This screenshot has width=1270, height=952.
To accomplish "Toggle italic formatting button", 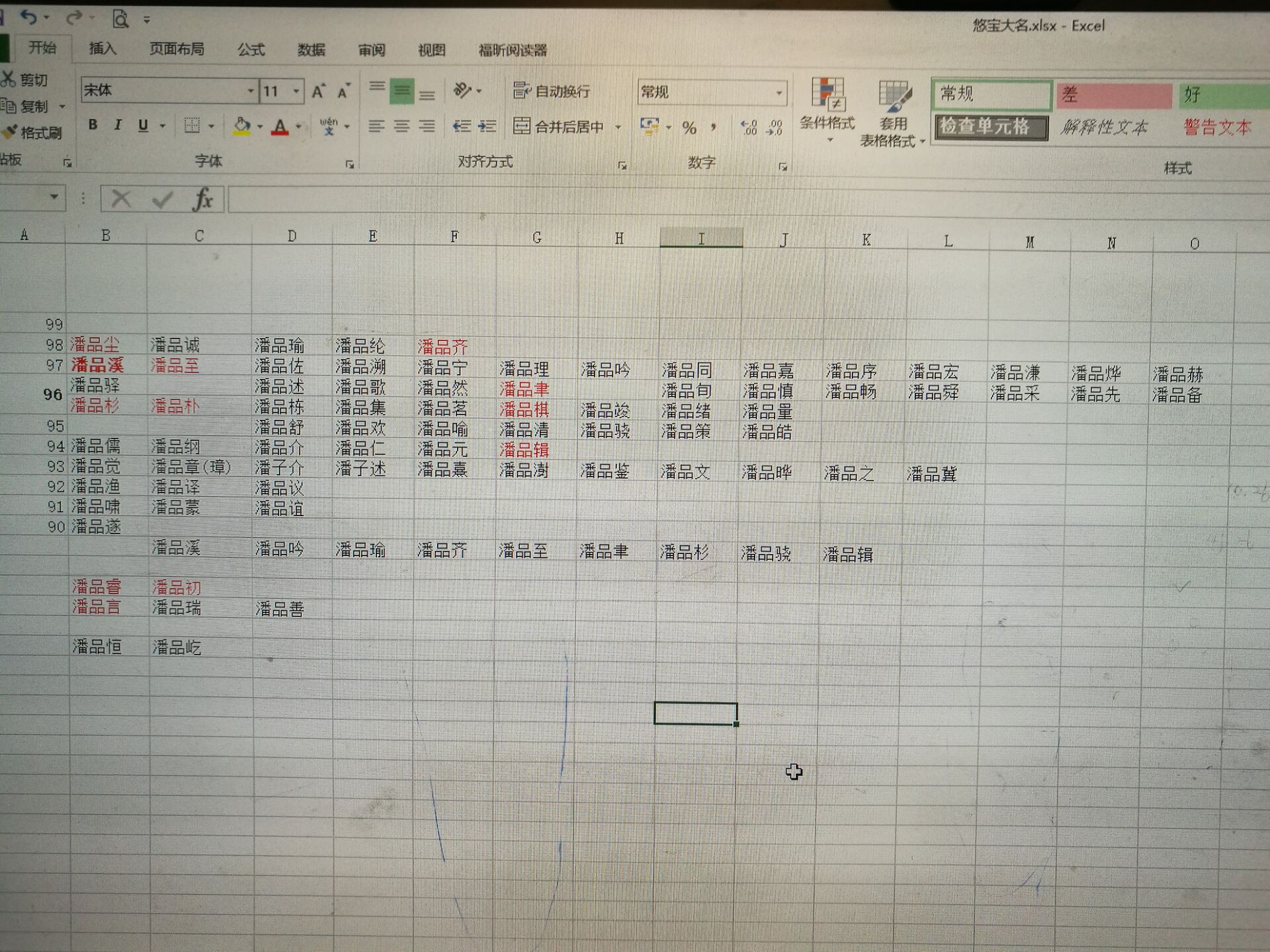I will [x=118, y=124].
